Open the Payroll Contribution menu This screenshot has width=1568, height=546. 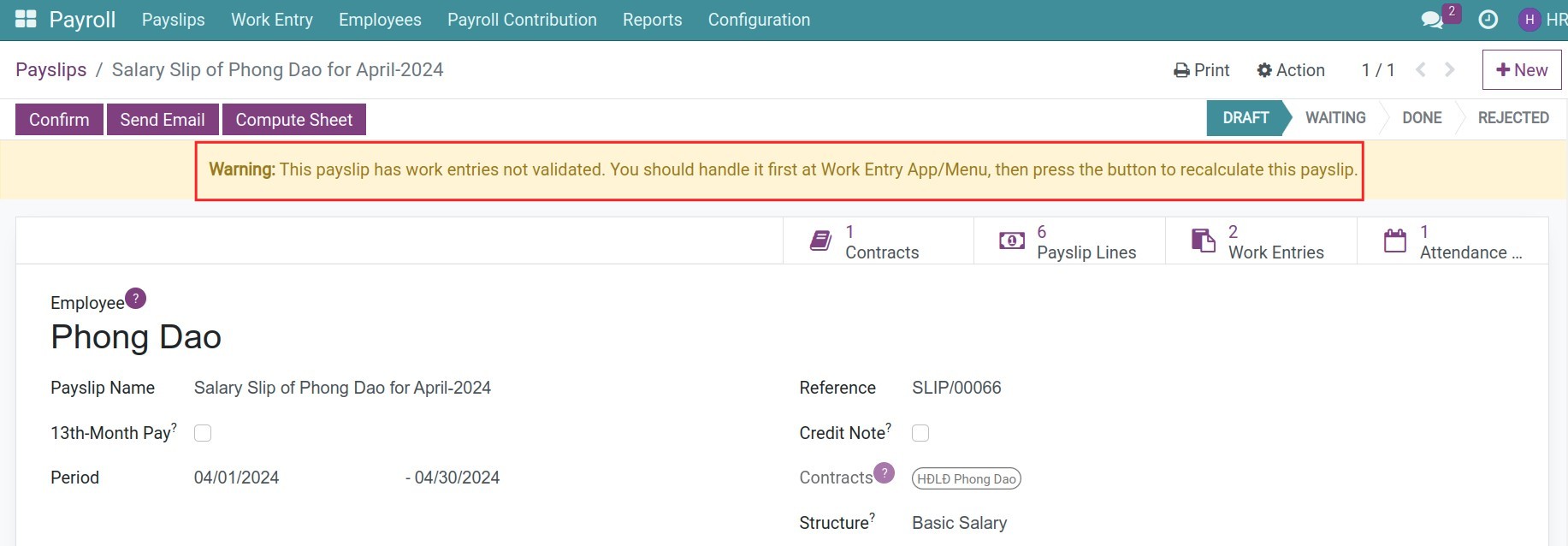[x=522, y=20]
